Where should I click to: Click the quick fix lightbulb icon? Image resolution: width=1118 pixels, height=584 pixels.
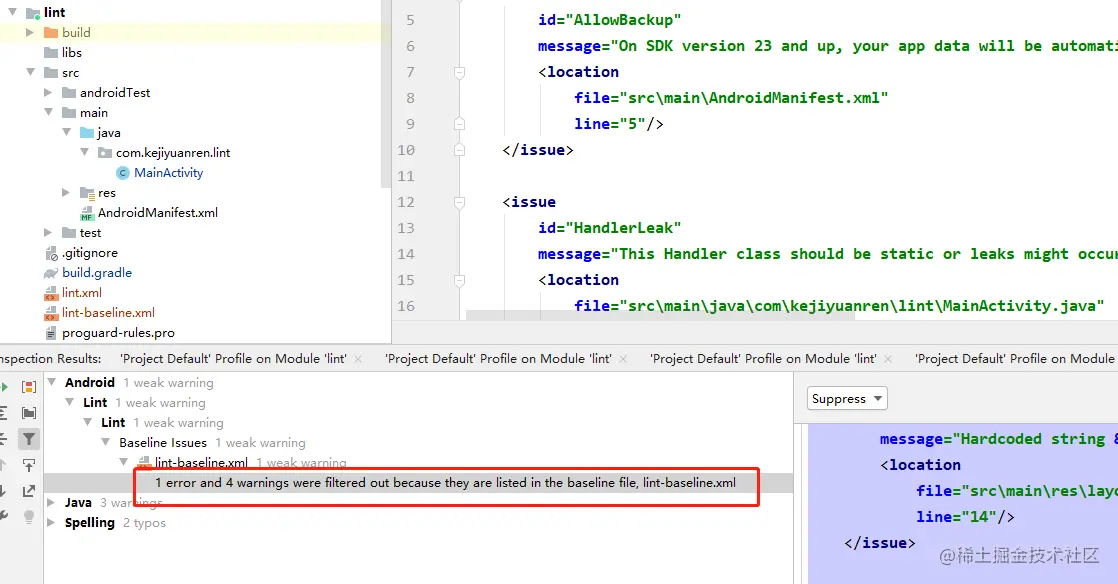point(29,516)
